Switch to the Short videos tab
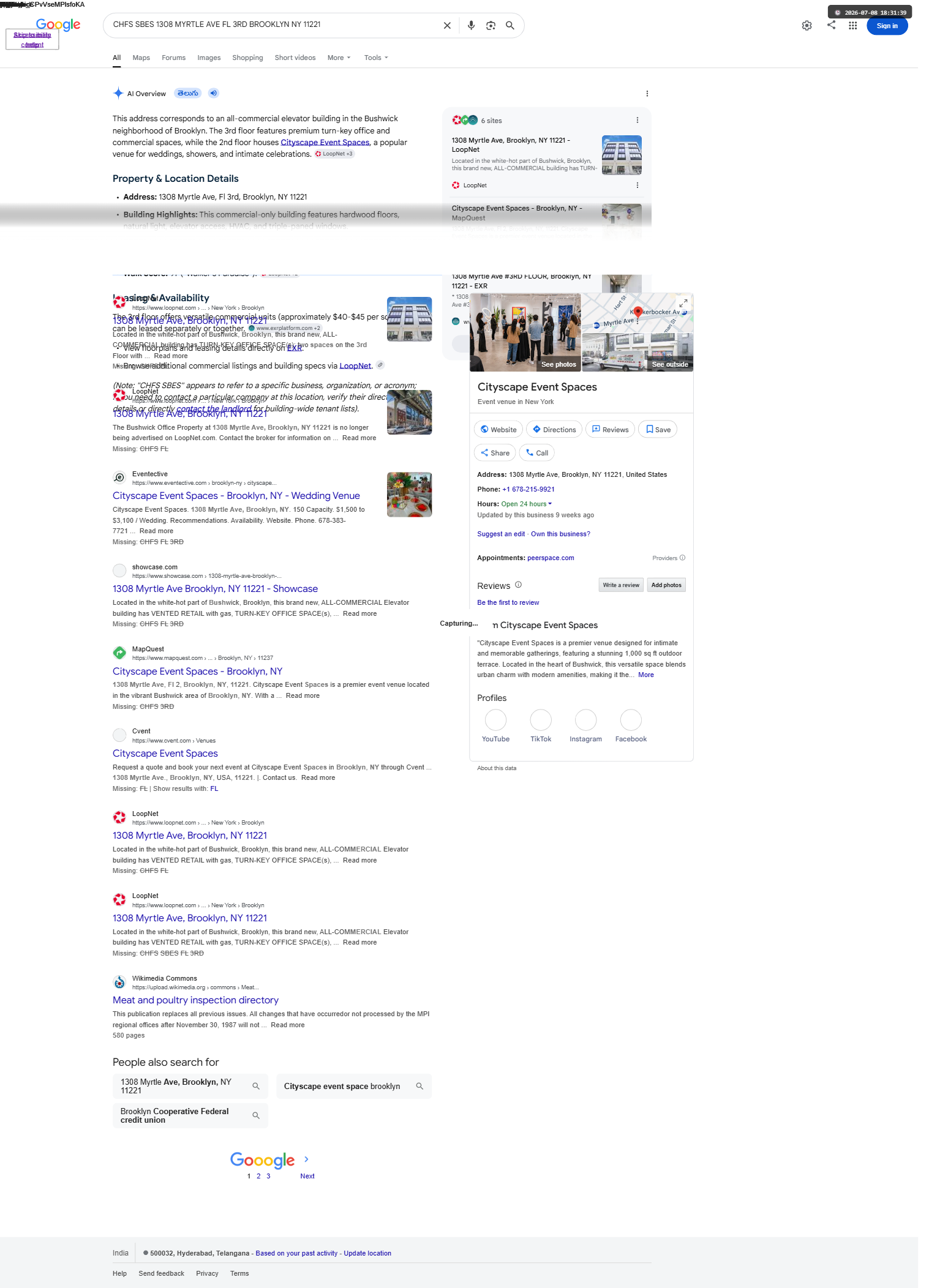The height and width of the screenshot is (1288, 929). pos(295,58)
